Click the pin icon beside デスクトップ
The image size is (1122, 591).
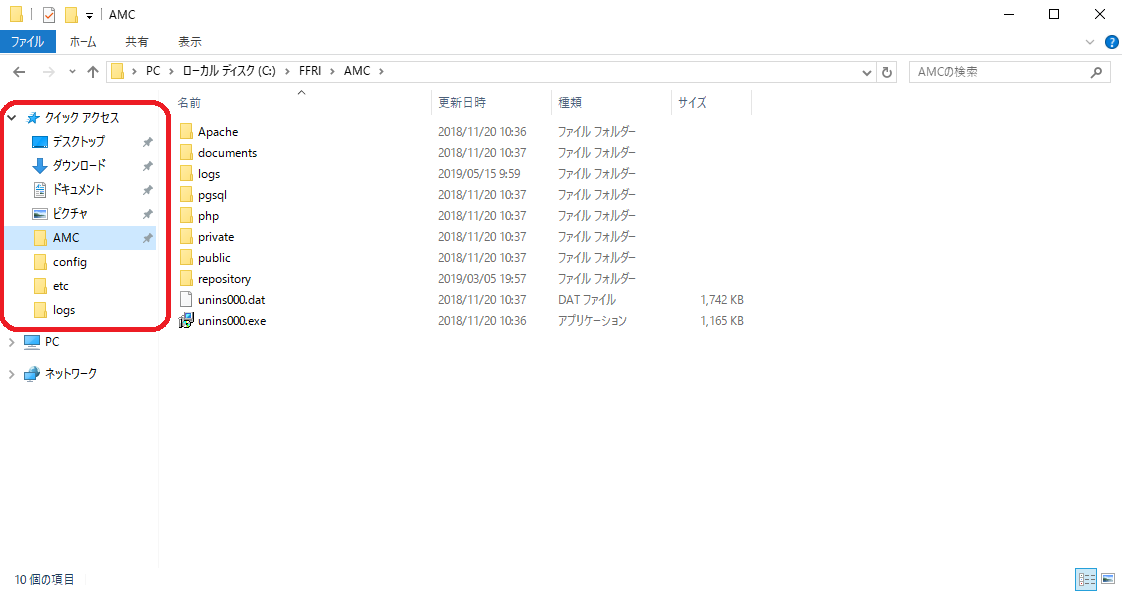point(147,142)
